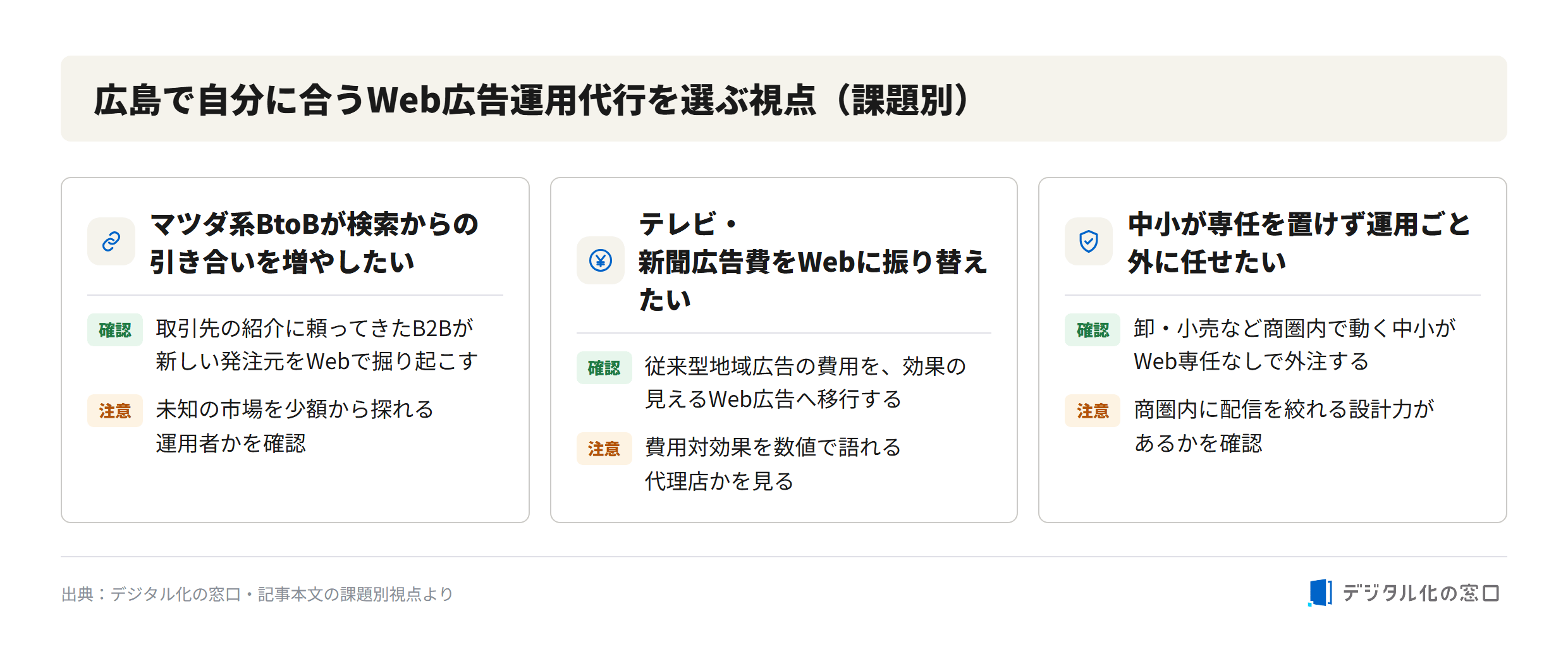Click the green 確認 badge in the マツダ系BtoB card

[115, 330]
